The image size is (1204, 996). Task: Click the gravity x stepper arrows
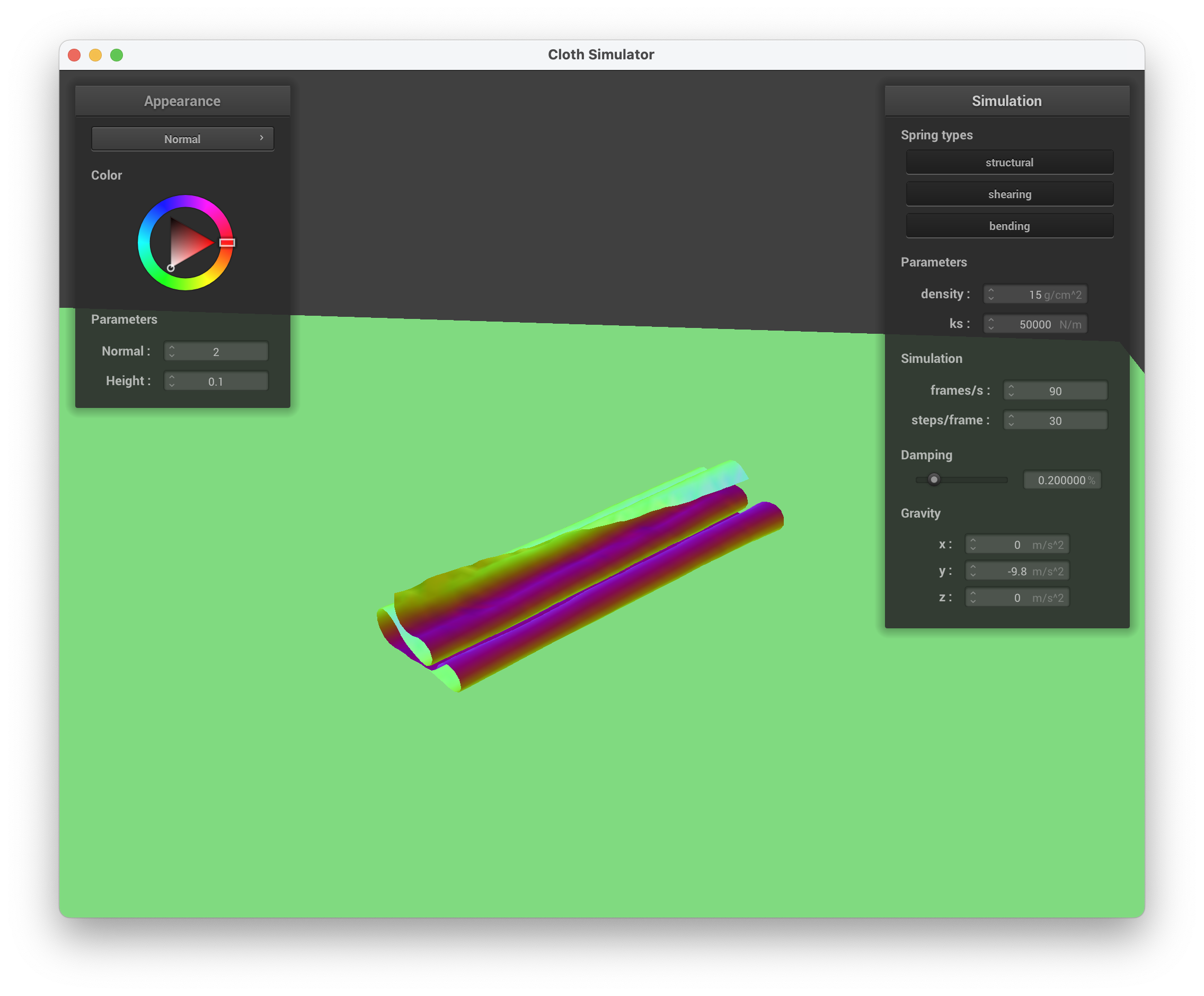coord(973,544)
